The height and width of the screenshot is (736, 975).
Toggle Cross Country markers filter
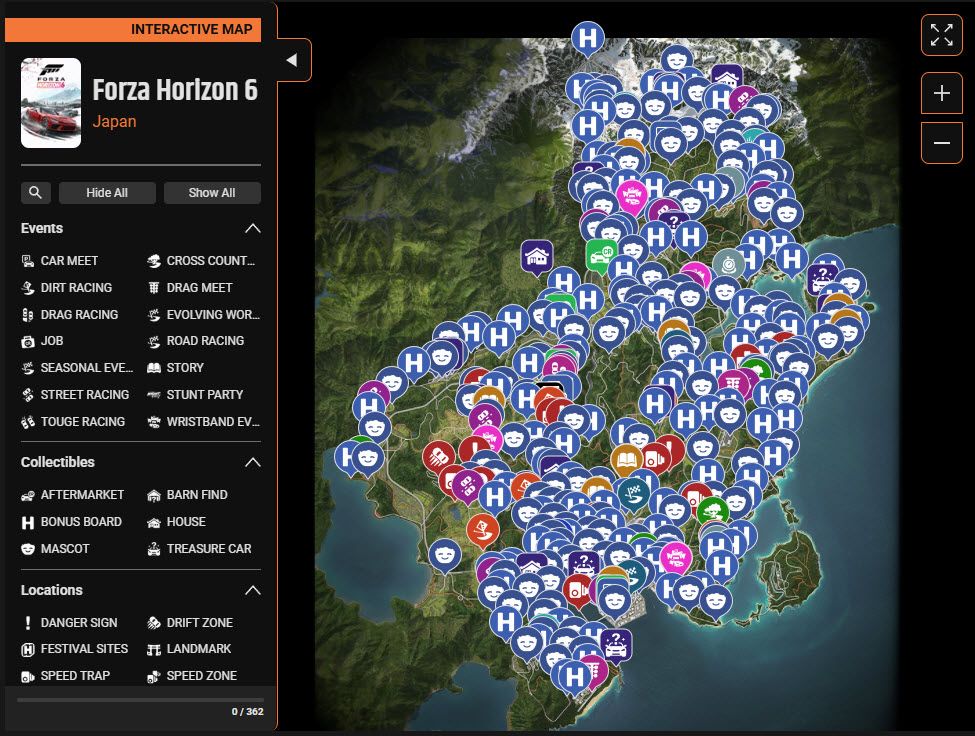(x=201, y=260)
